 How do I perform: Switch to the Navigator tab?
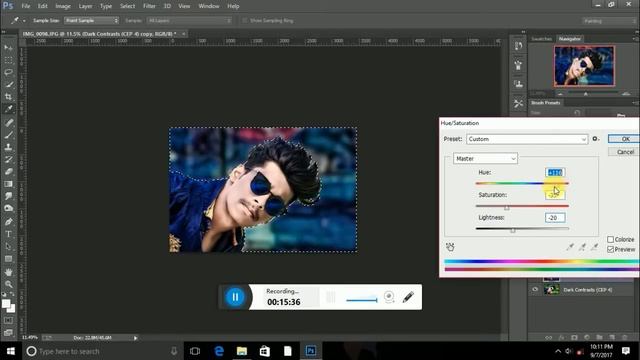tap(570, 39)
